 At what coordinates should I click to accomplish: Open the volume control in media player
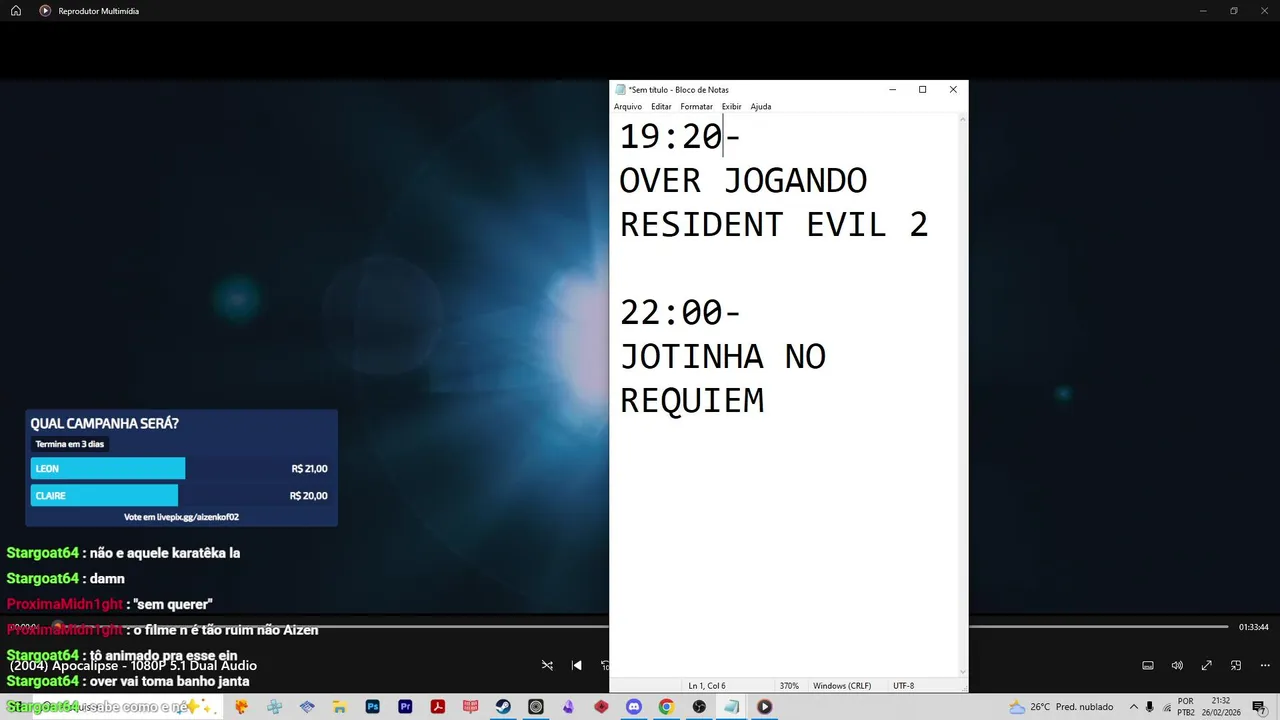(1177, 665)
